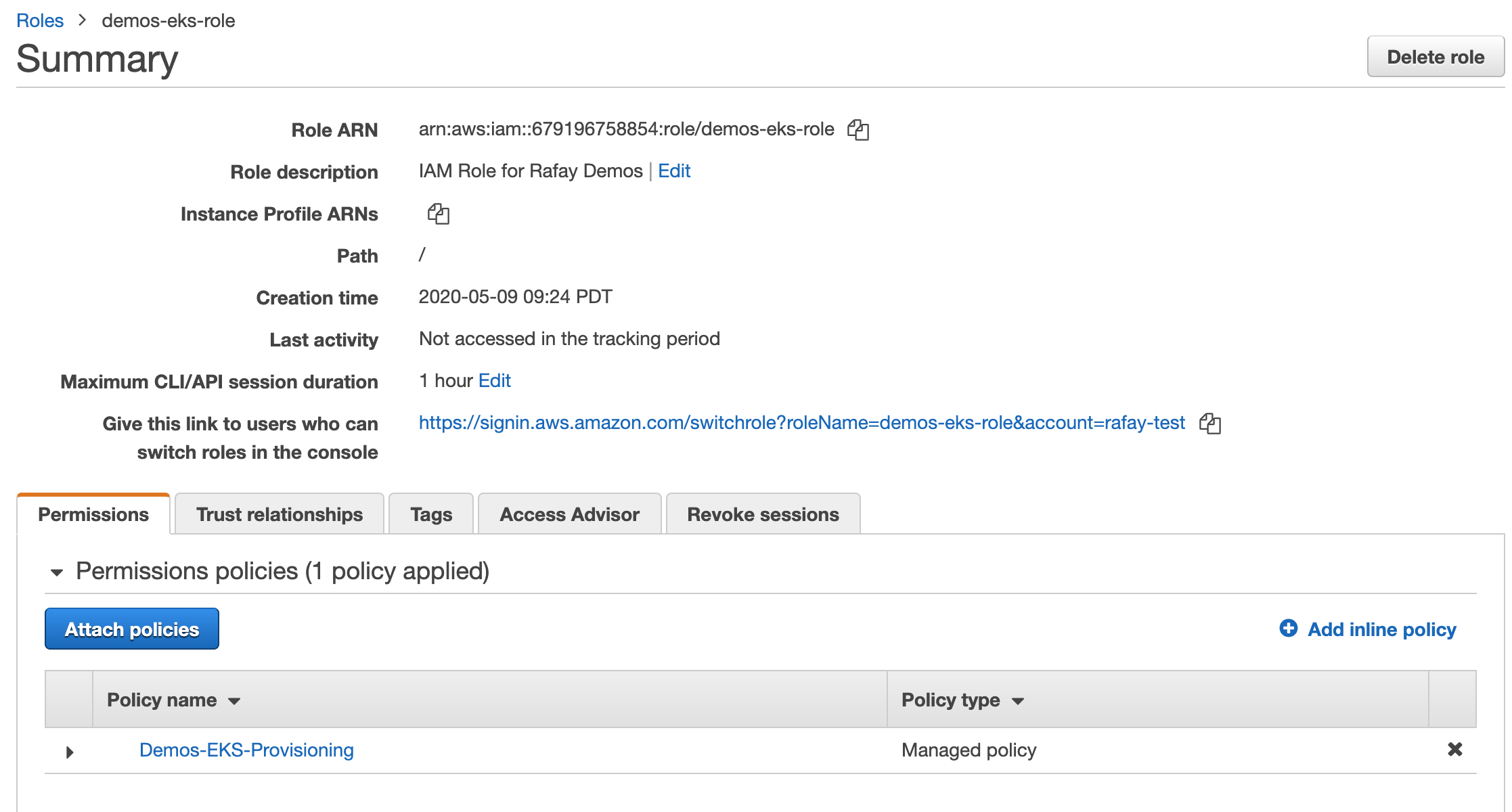Edit the maximum session duration

point(495,380)
